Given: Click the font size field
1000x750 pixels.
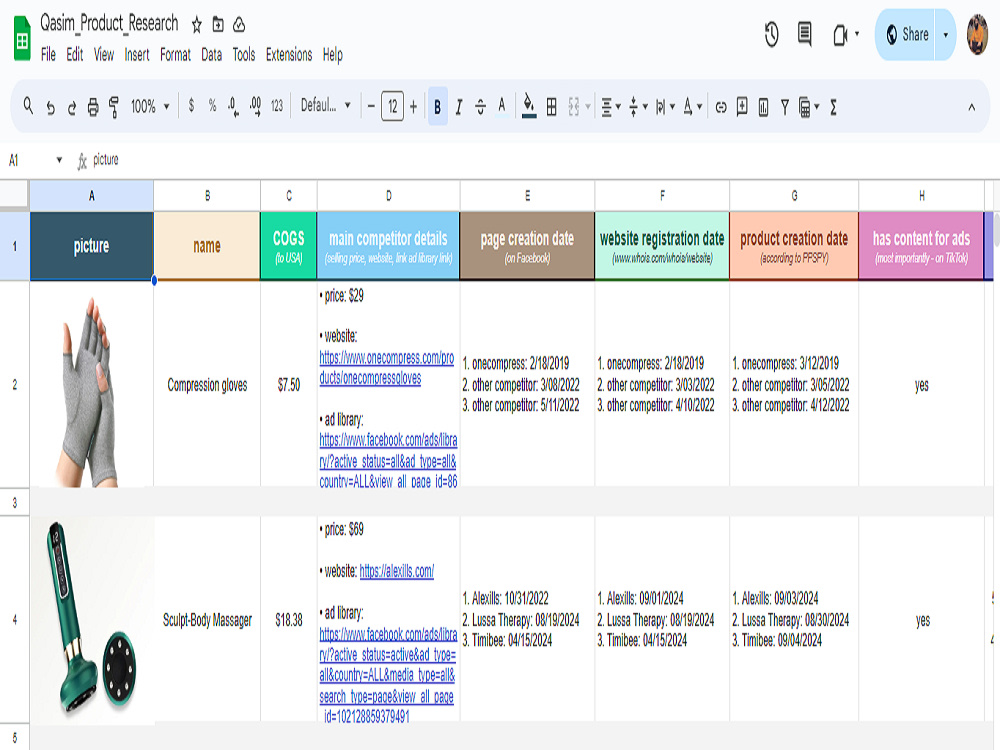Looking at the screenshot, I should tap(392, 107).
